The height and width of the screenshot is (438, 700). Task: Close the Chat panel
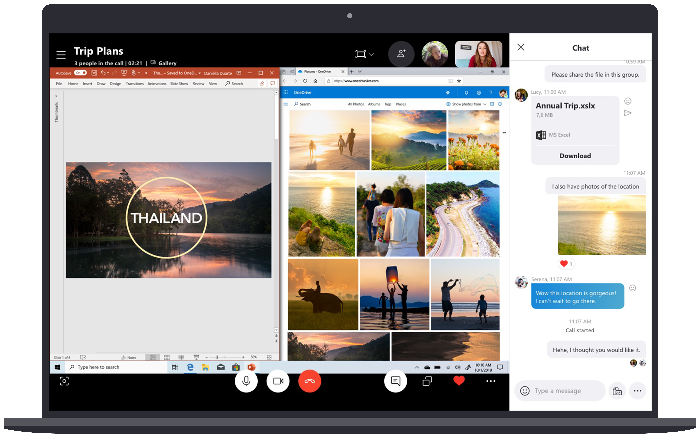click(521, 47)
